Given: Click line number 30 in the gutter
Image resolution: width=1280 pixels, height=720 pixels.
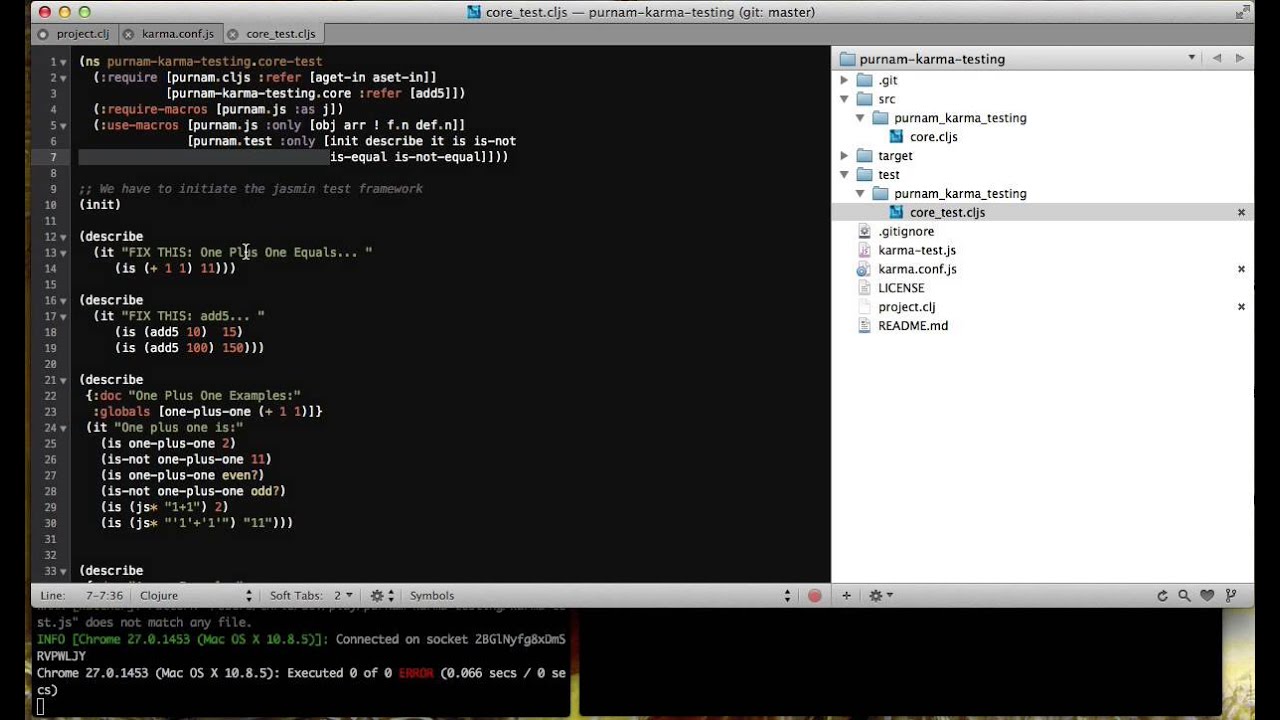Looking at the screenshot, I should 50,523.
